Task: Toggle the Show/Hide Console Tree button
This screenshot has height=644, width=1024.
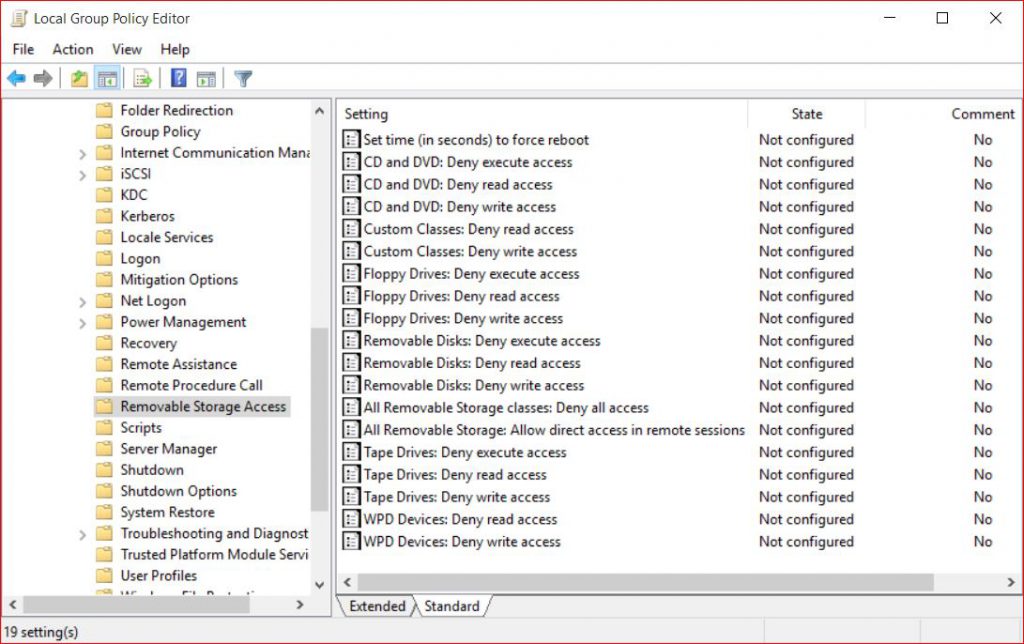Action: click(x=107, y=77)
